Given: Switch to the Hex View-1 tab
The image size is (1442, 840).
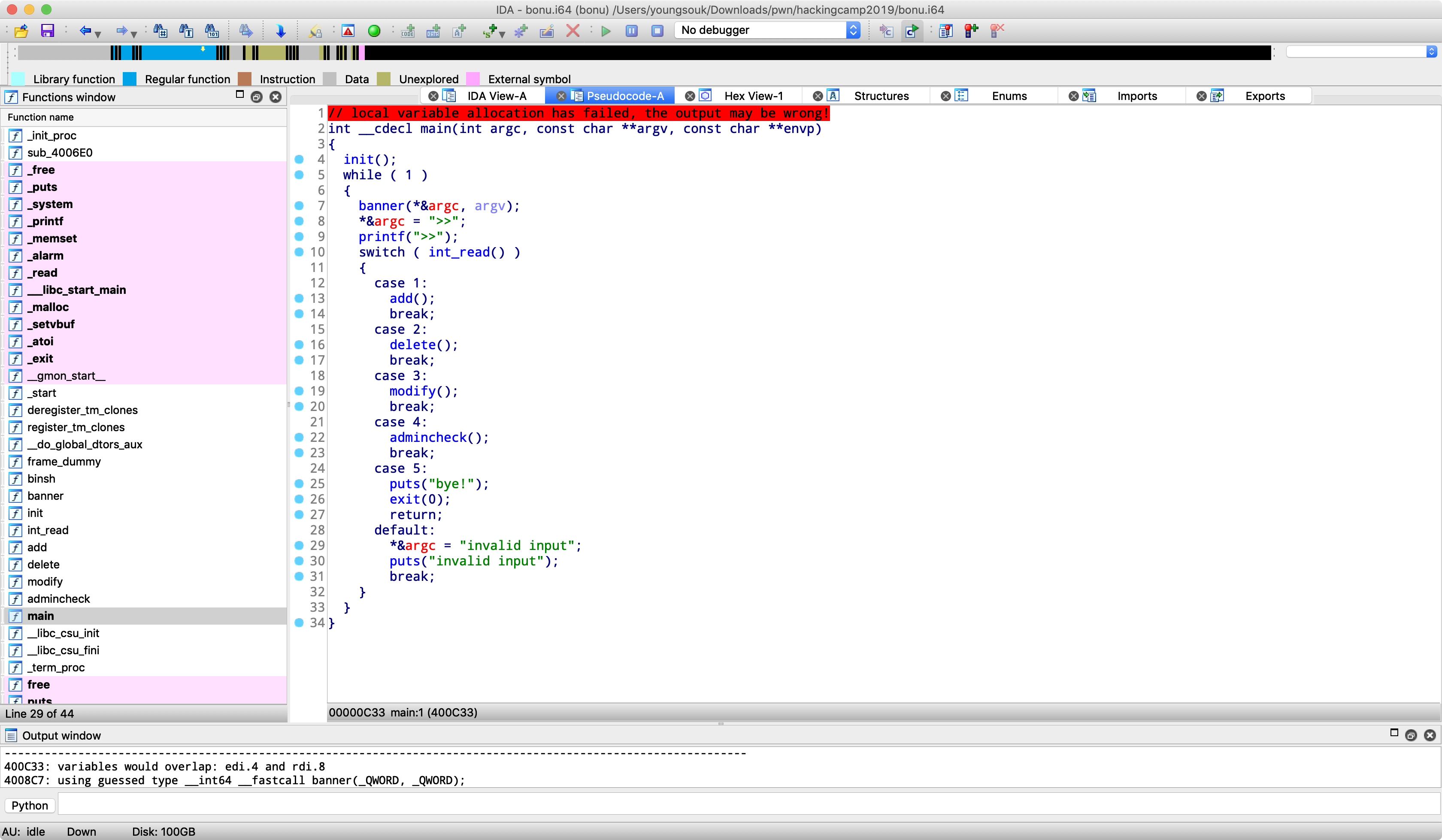Looking at the screenshot, I should (753, 96).
